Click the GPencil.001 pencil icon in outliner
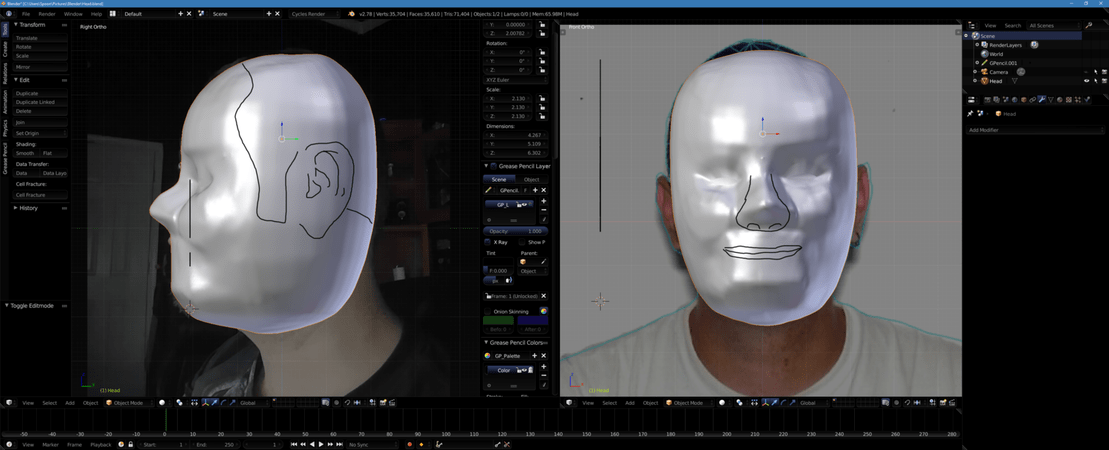1109x450 pixels. pos(985,63)
